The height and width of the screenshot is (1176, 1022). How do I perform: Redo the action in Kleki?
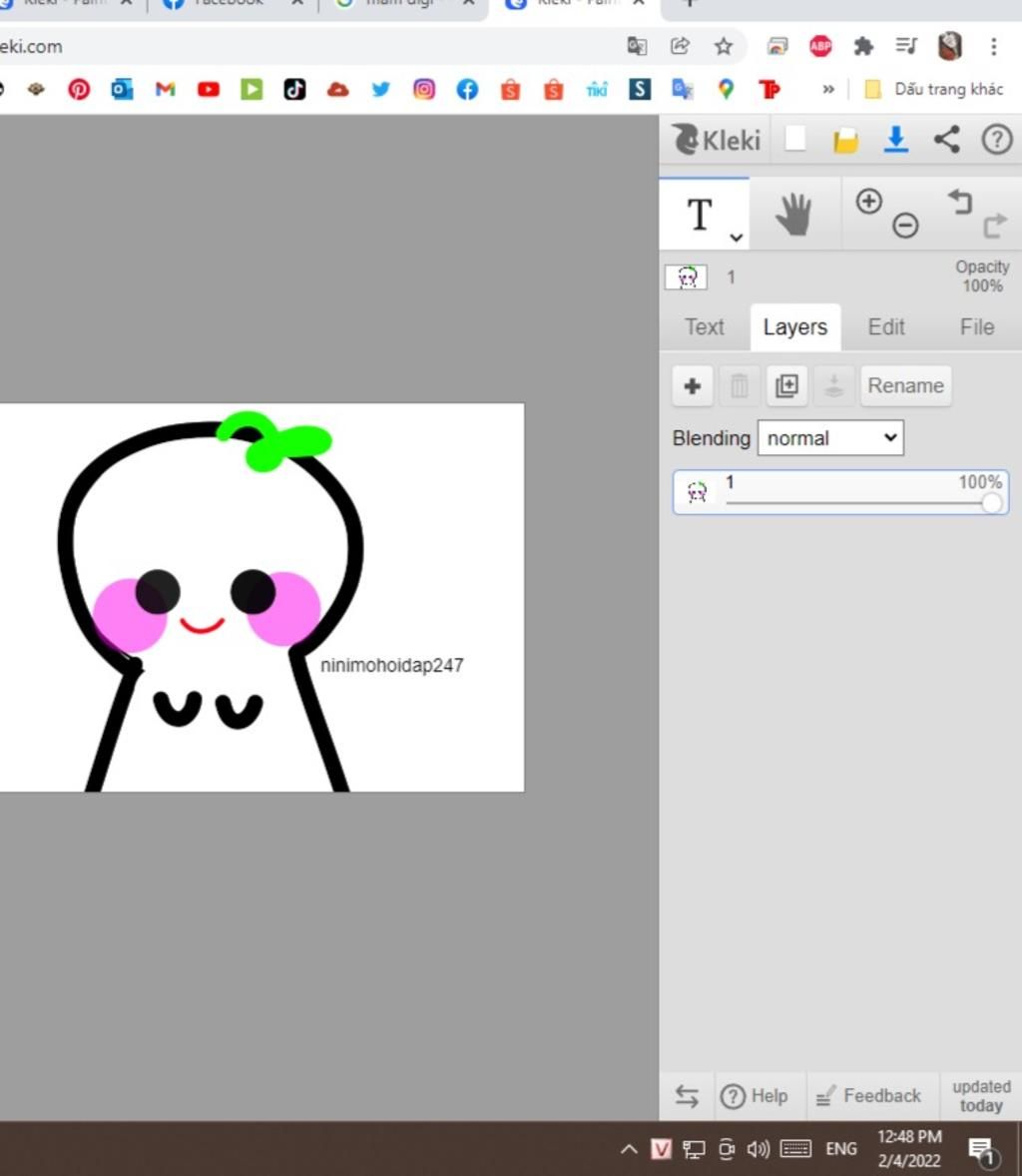coord(995,225)
